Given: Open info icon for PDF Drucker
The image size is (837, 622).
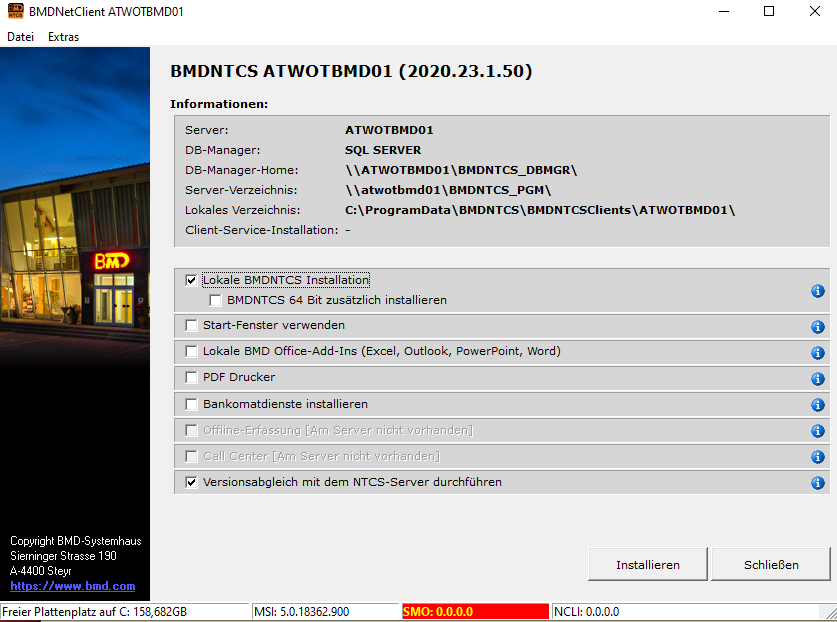Looking at the screenshot, I should (x=818, y=379).
